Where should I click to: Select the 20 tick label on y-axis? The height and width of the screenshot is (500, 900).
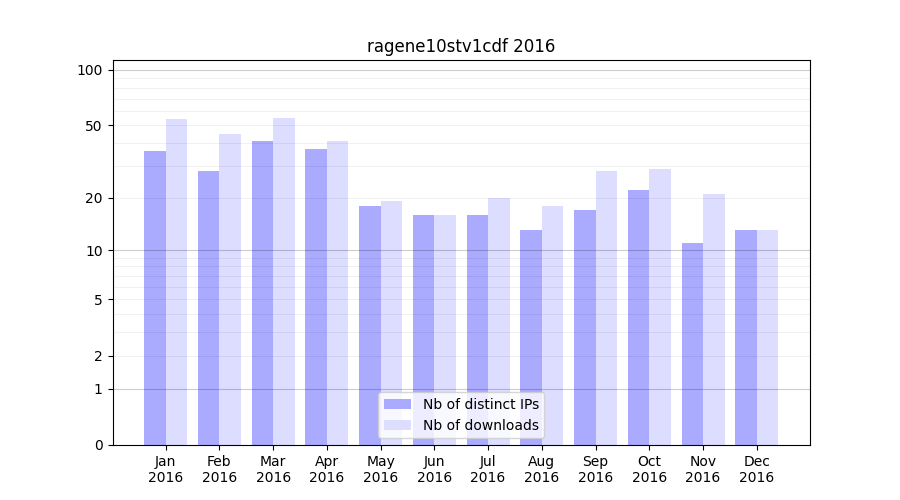coord(94,198)
